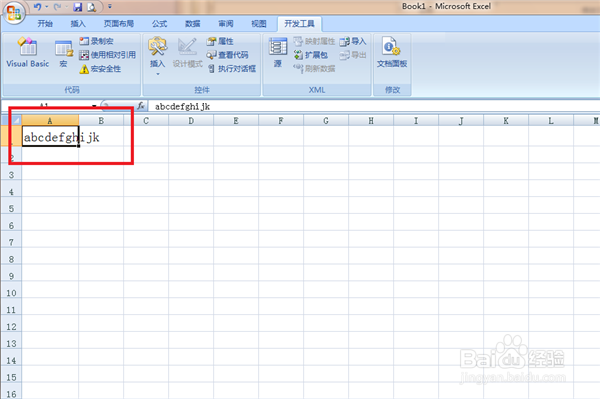
Task: Select column K header
Action: tap(506, 121)
